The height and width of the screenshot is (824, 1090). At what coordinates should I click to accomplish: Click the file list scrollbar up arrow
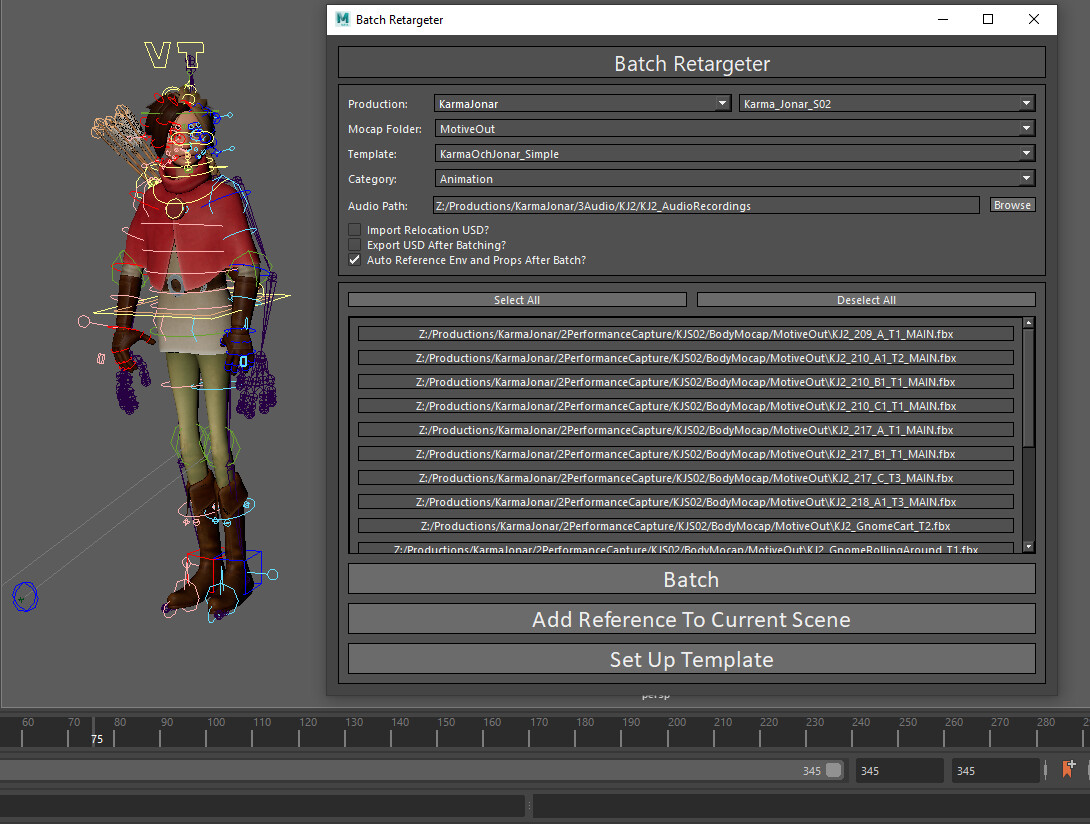click(x=1029, y=321)
